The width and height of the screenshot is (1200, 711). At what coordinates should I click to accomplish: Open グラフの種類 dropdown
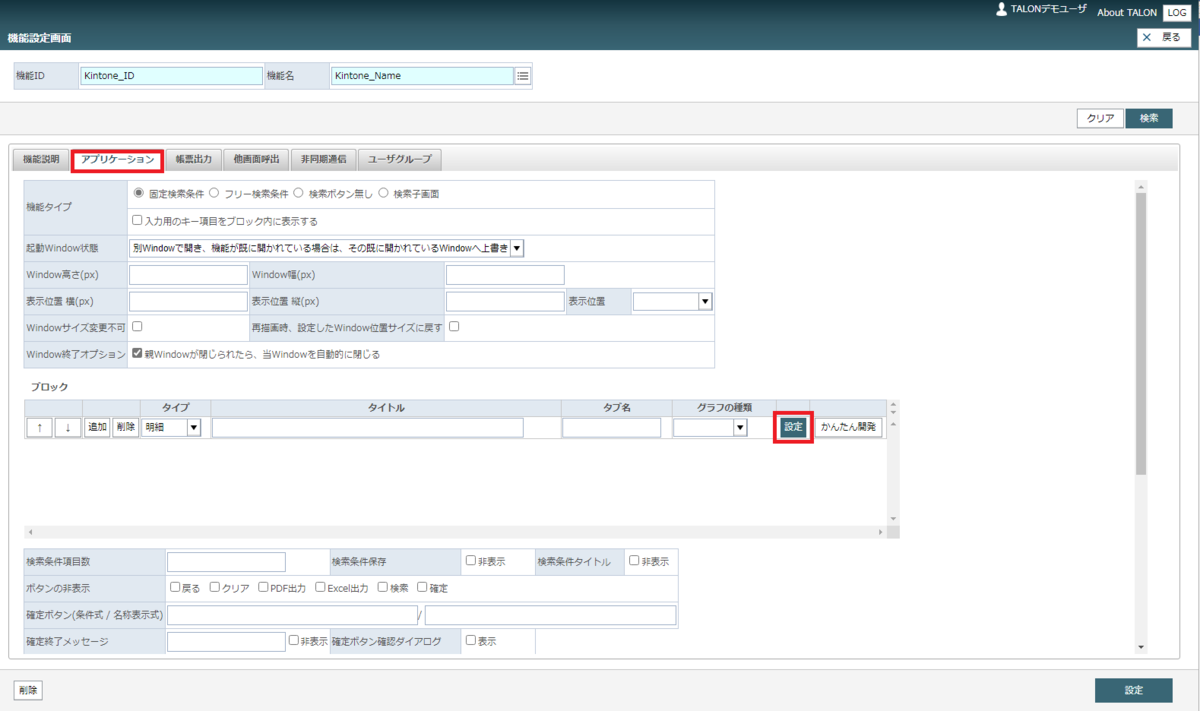pos(710,427)
